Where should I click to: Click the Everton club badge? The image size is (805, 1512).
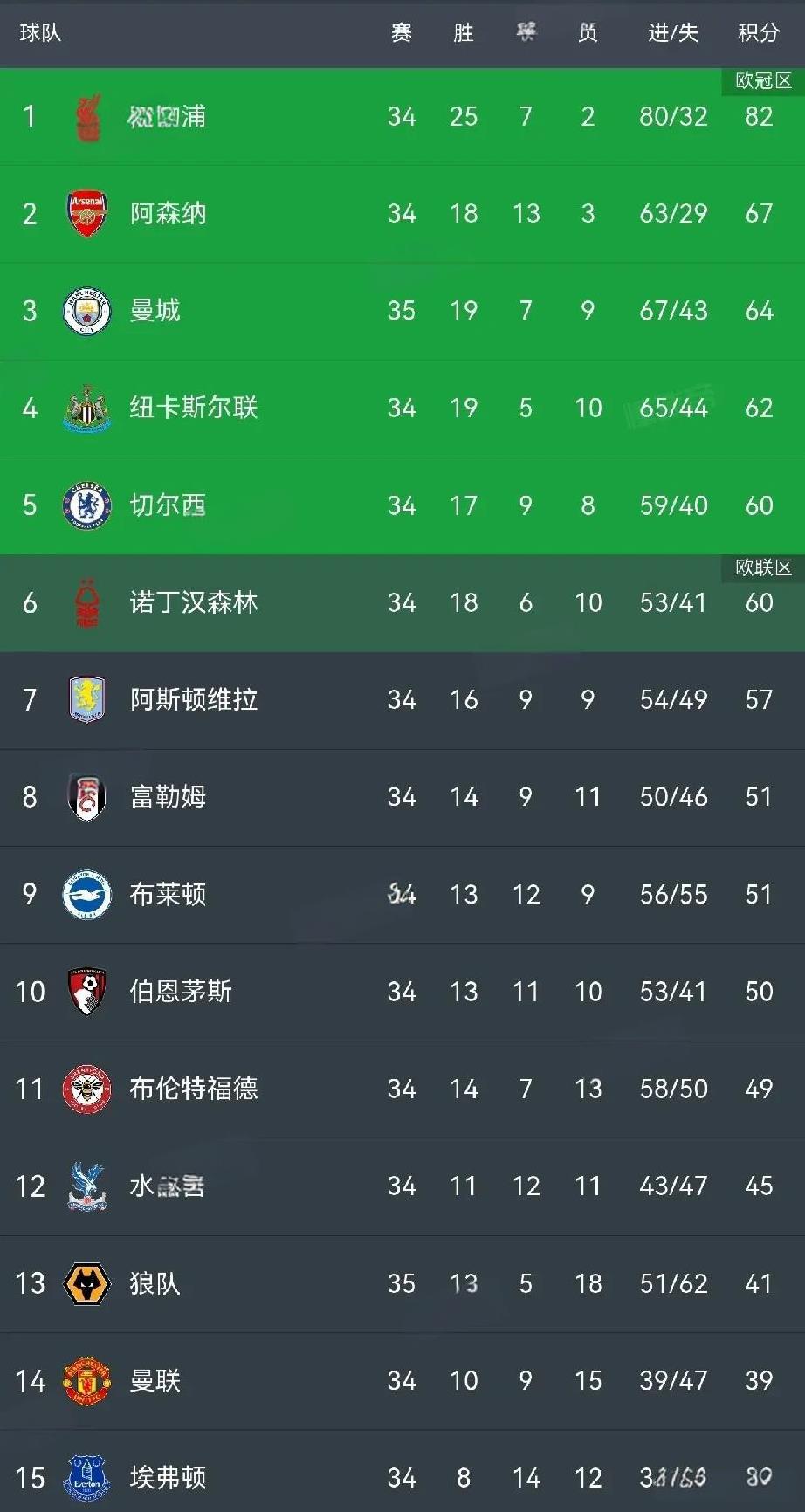(x=86, y=1478)
